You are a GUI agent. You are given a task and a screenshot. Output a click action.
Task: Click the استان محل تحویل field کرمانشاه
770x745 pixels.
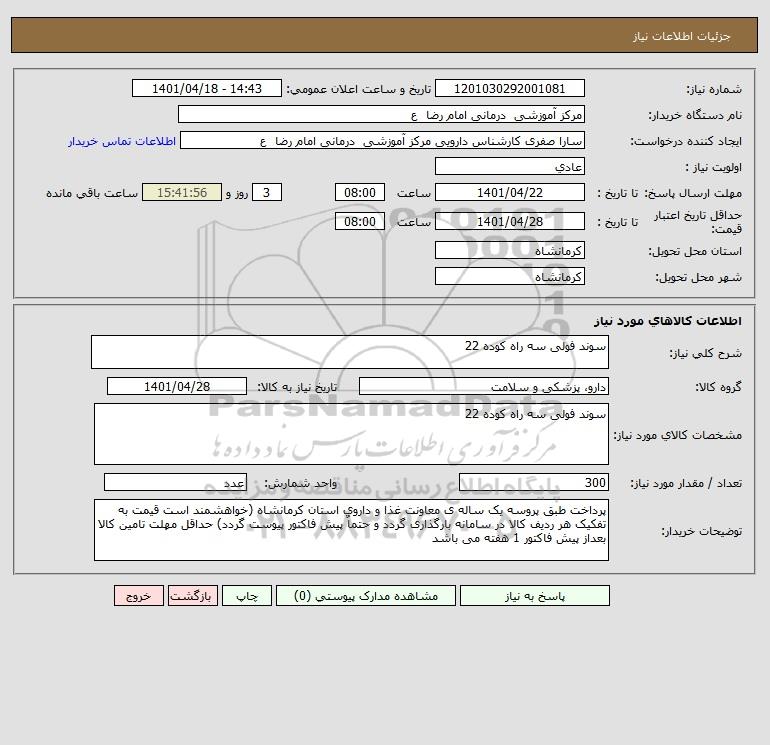pyautogui.click(x=510, y=250)
